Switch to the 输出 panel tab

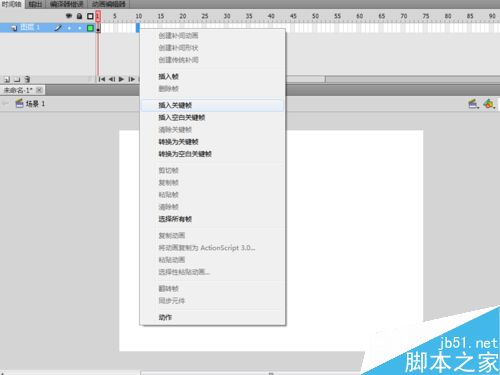(35, 4)
